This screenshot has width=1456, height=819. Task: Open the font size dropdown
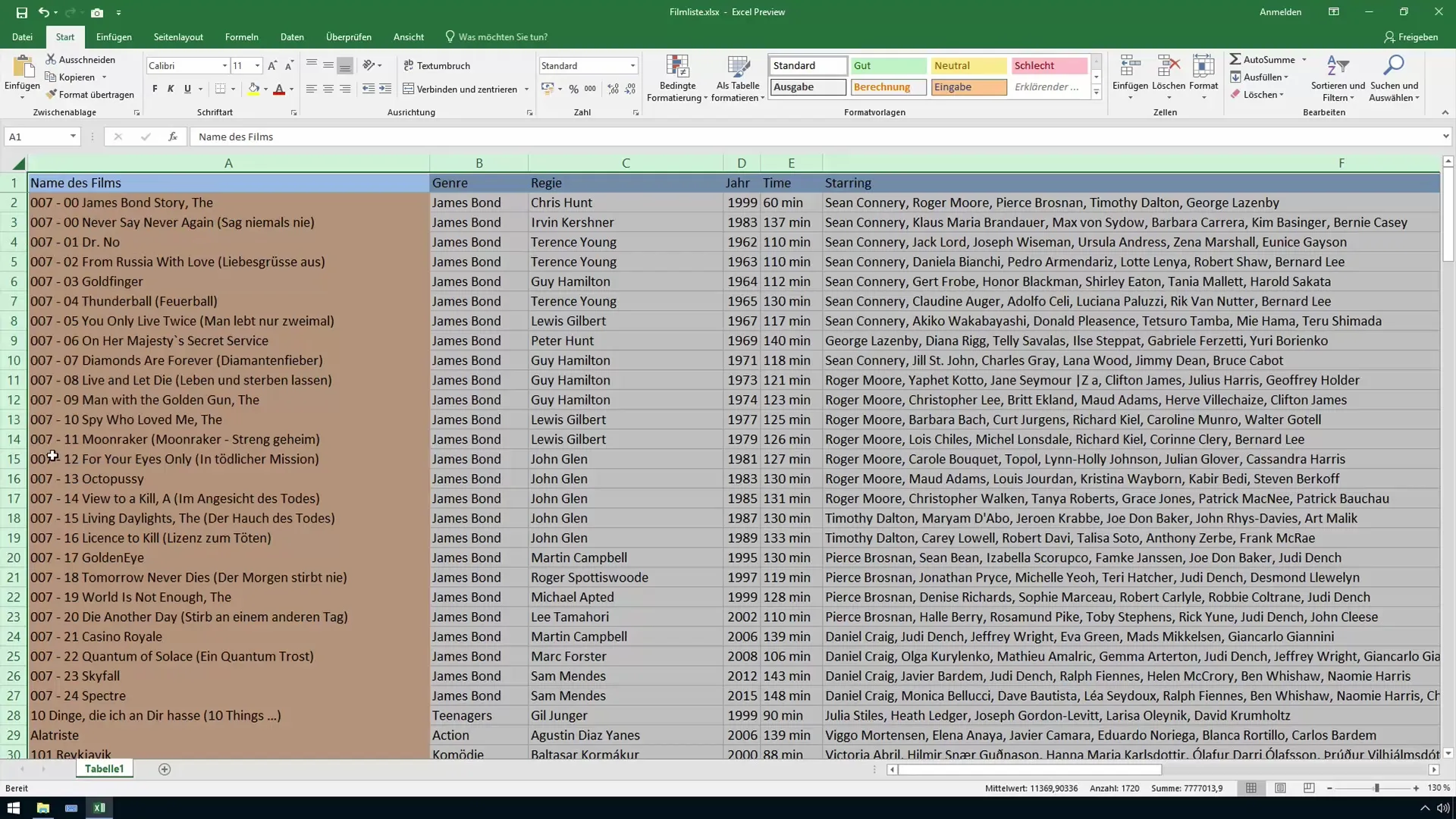pyautogui.click(x=258, y=66)
